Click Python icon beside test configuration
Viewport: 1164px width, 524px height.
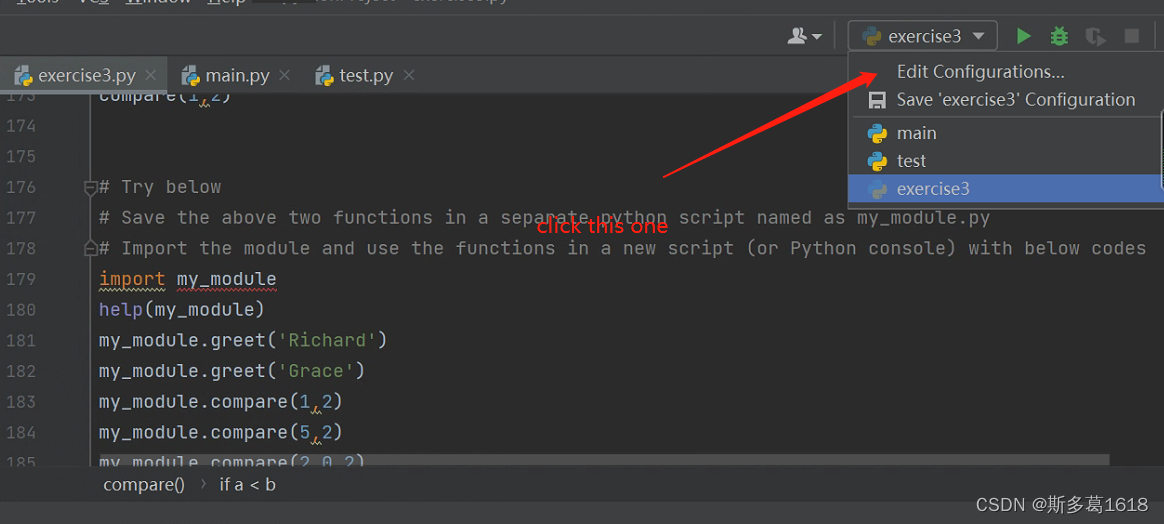(x=877, y=161)
